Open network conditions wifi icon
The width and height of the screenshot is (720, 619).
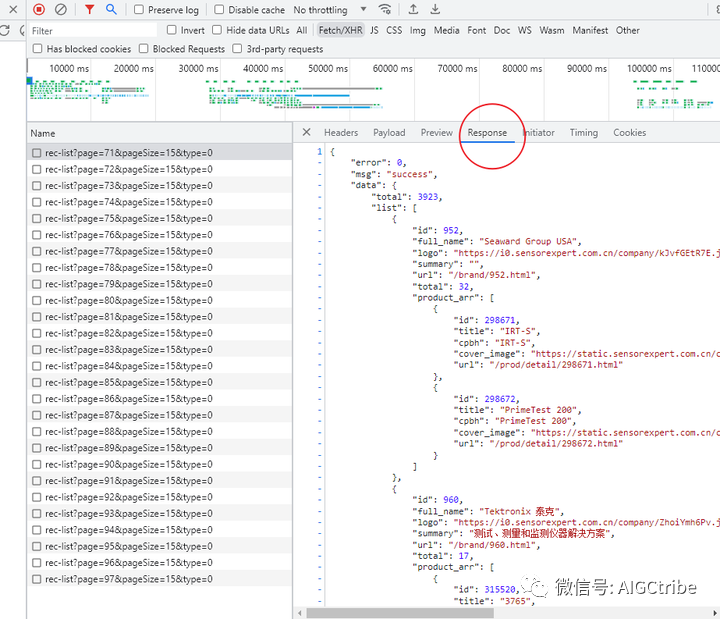[385, 9]
